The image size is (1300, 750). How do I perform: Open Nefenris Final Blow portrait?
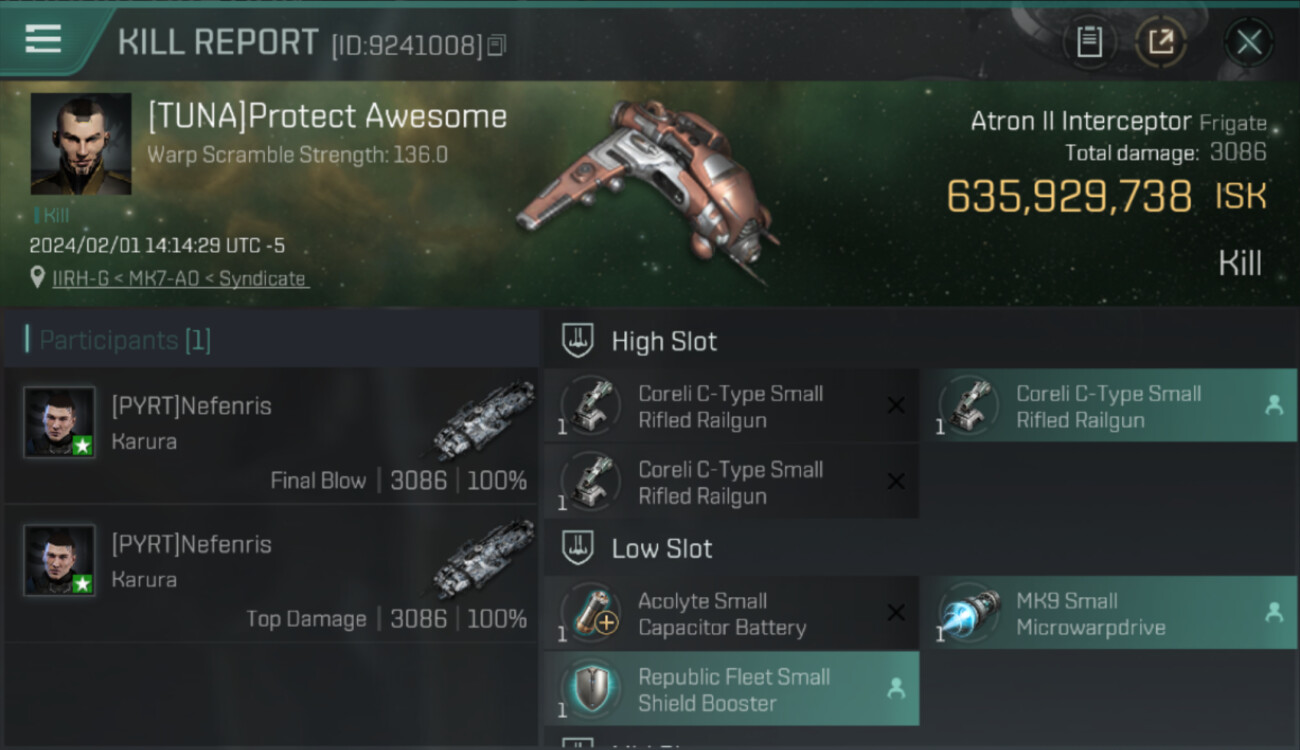pos(60,423)
